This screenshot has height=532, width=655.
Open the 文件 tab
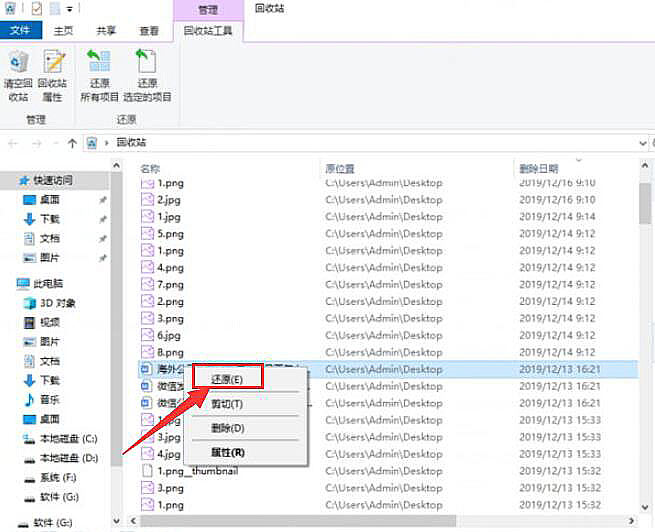20,30
